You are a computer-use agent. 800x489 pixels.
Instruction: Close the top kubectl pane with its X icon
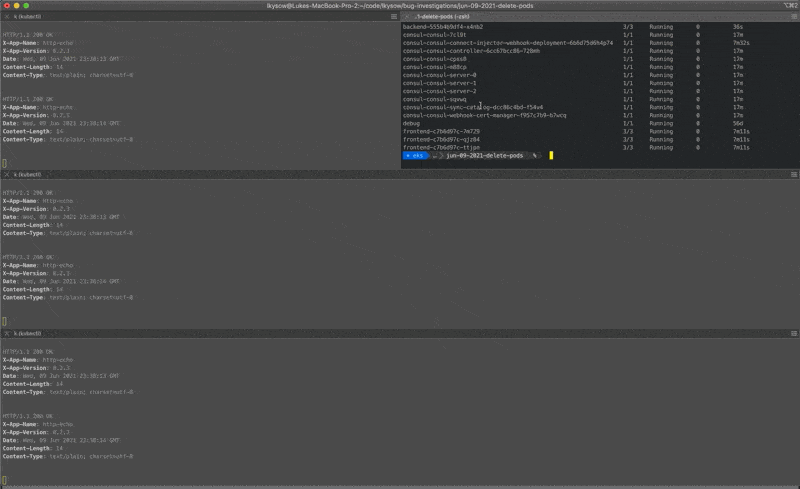pyautogui.click(x=7, y=17)
